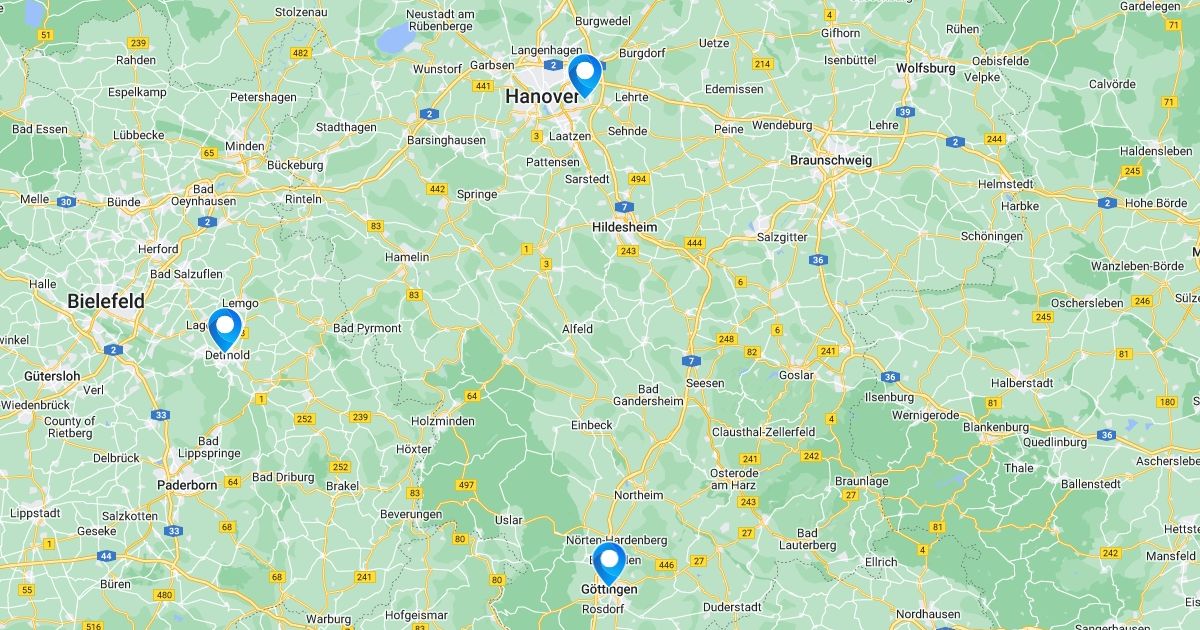Click the Goslar town label
Viewport: 1200px width, 630px height.
pos(797,375)
